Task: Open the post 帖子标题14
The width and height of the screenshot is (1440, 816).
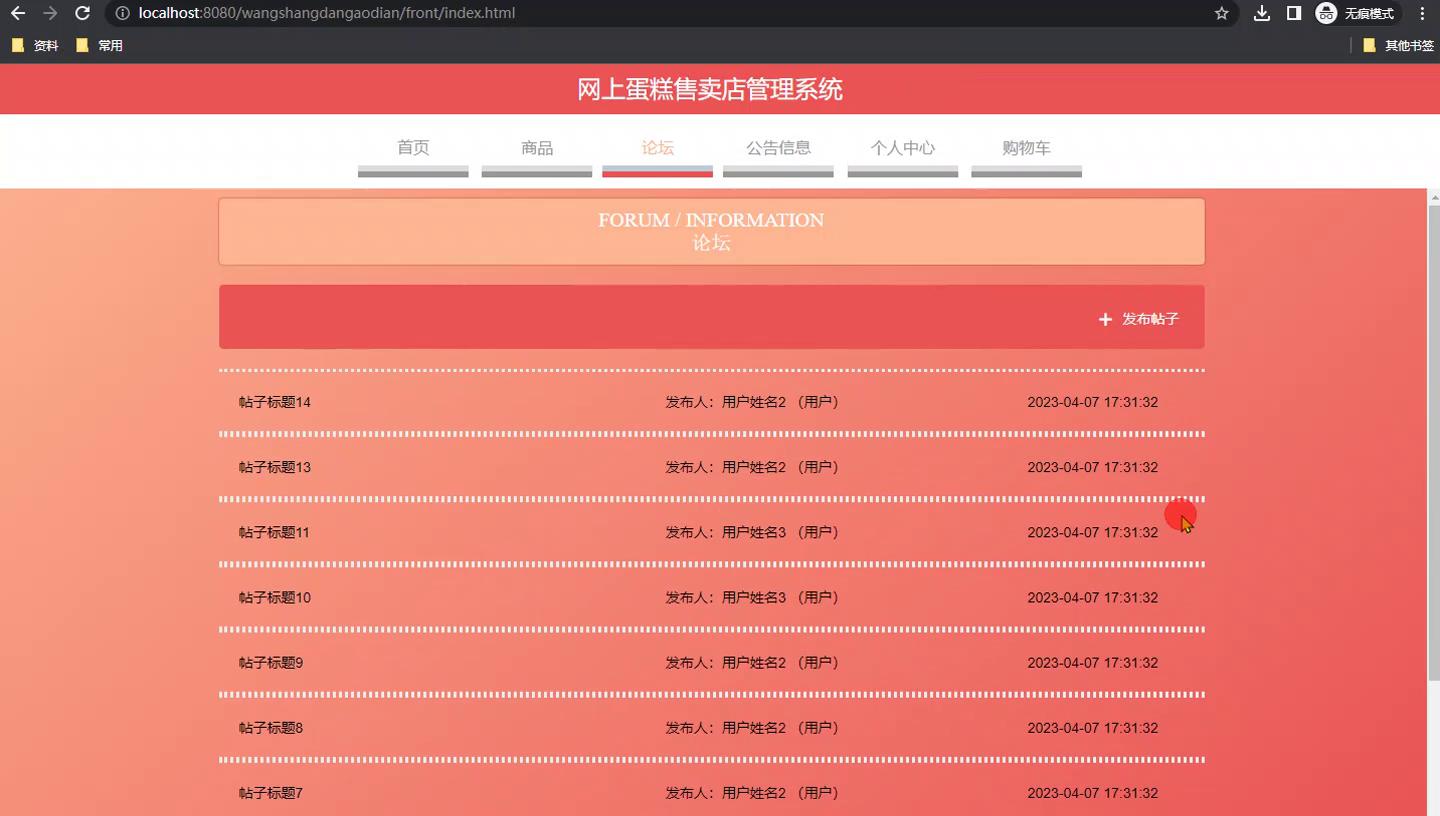Action: (x=275, y=402)
